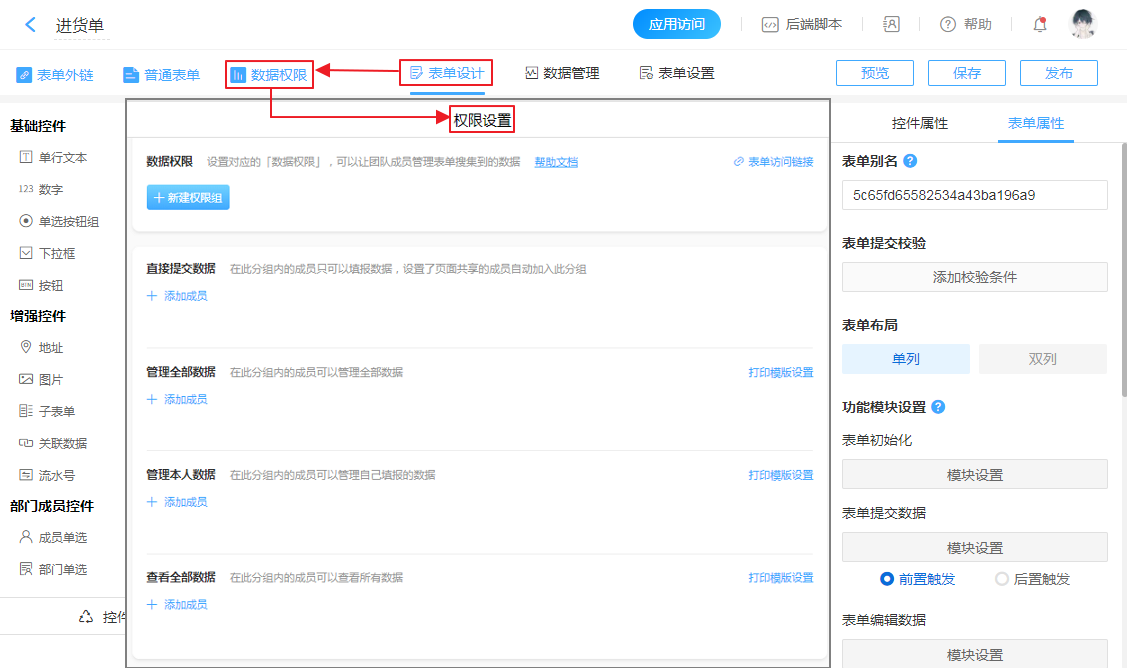The image size is (1127, 668).
Task: Choose 双列 form layout
Action: (1042, 359)
